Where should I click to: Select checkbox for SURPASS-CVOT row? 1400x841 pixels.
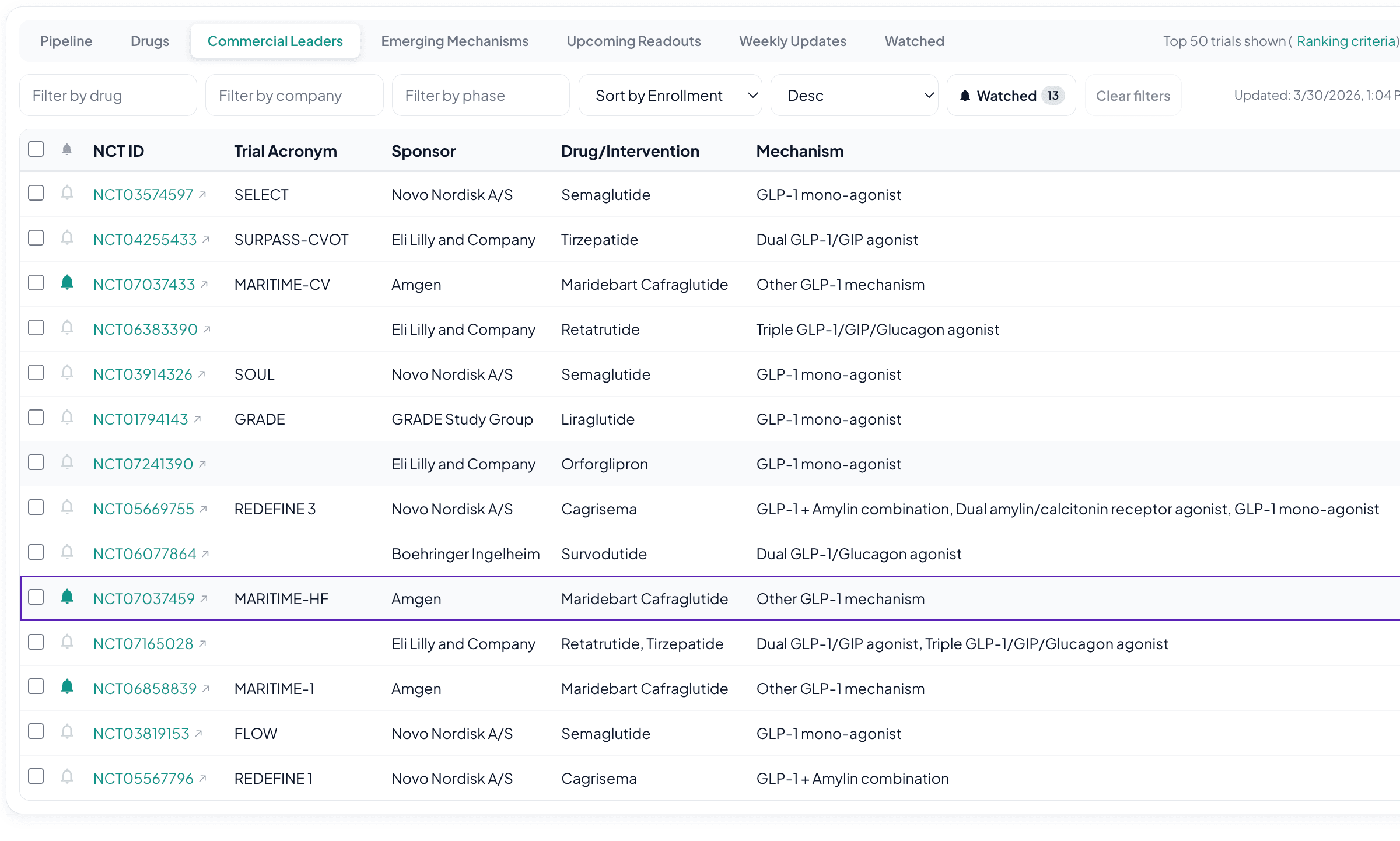[36, 238]
